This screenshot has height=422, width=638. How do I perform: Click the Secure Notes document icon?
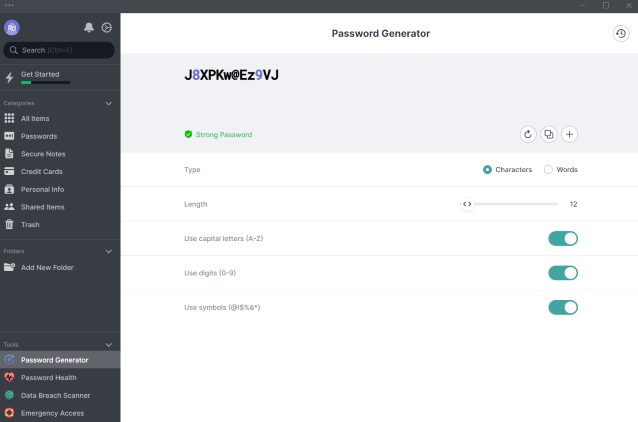pyautogui.click(x=9, y=153)
